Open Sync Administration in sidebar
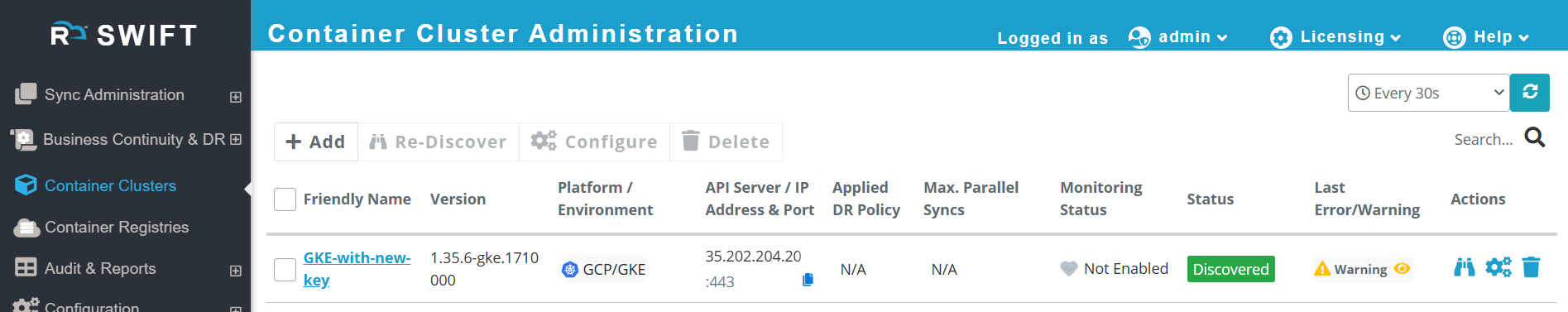Viewport: 1568px width, 312px height. [x=114, y=95]
